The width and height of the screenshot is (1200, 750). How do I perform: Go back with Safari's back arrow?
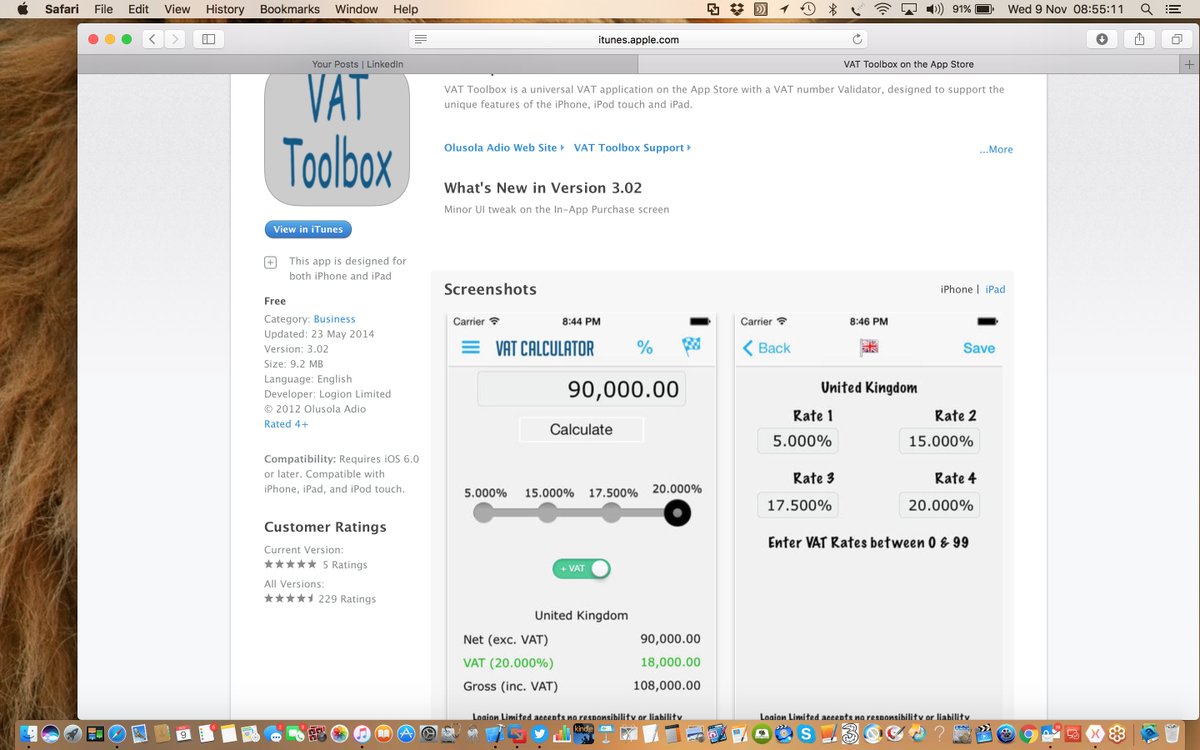[x=152, y=39]
